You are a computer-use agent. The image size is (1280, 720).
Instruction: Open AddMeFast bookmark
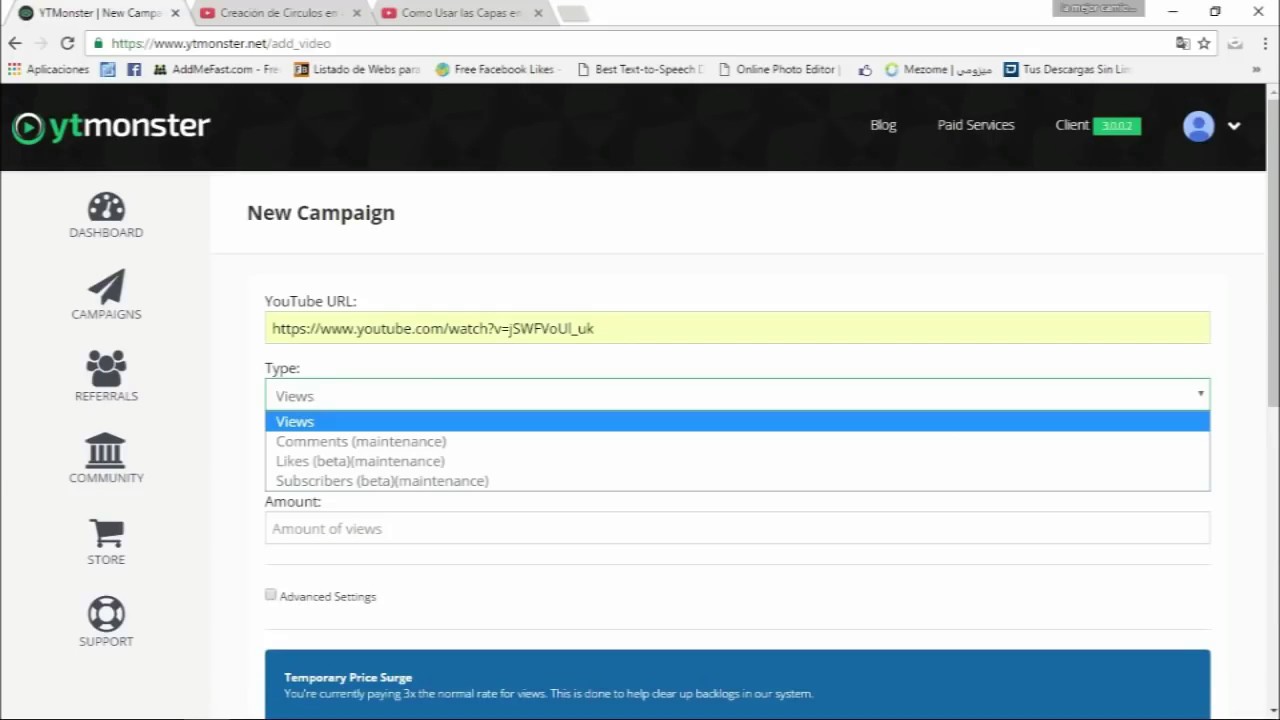coord(216,69)
